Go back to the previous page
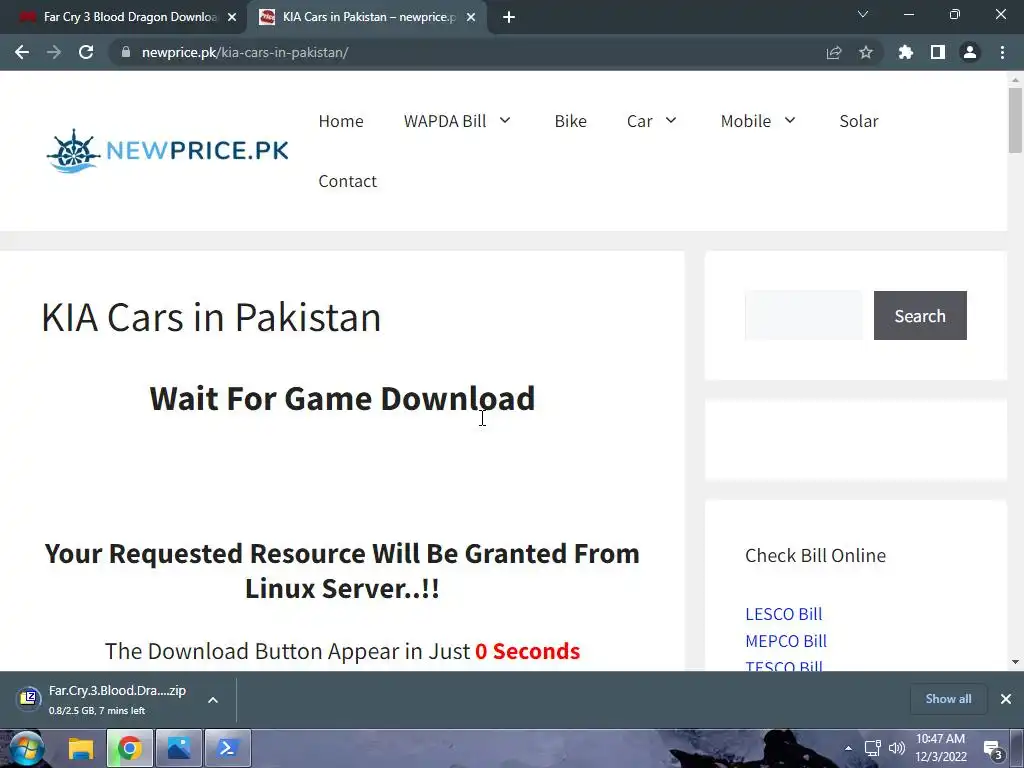1024x768 pixels. tap(22, 52)
